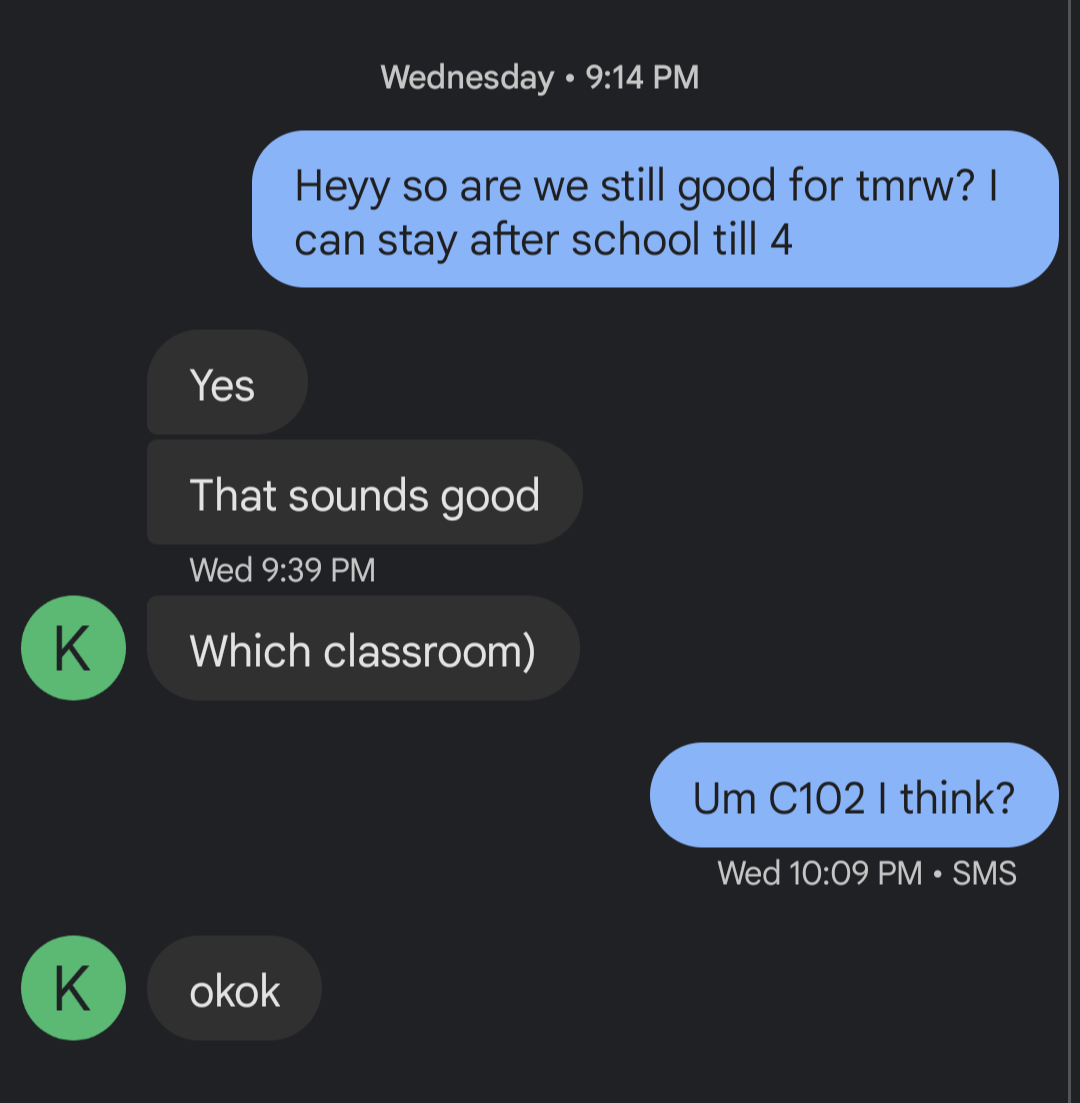The image size is (1080, 1103).
Task: Click the word "sounds" in K's reply
Action: (358, 495)
